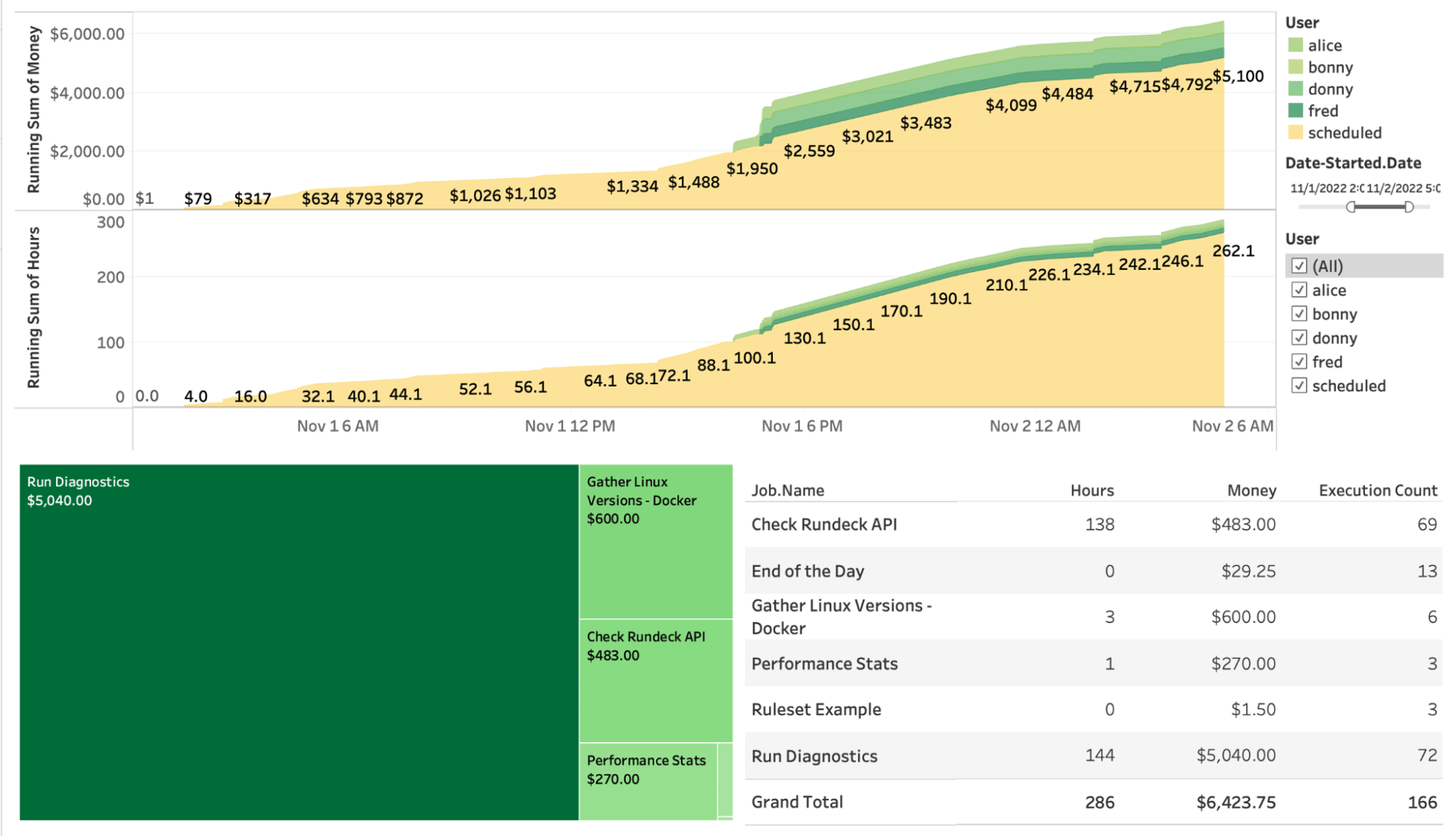Screen dimensions: 1456x836
Task: Uncheck scheduled in the User filter
Action: (1300, 386)
